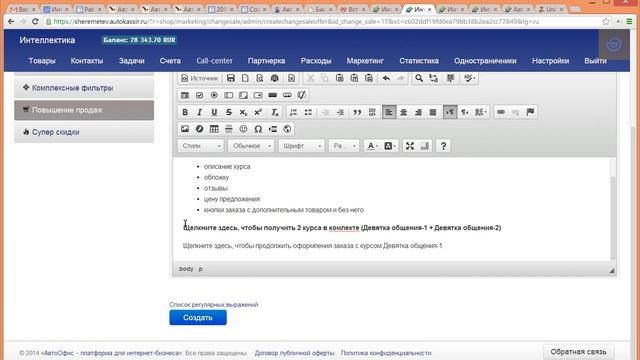
Task: Open Find with the magnifier icon
Action: click(419, 78)
